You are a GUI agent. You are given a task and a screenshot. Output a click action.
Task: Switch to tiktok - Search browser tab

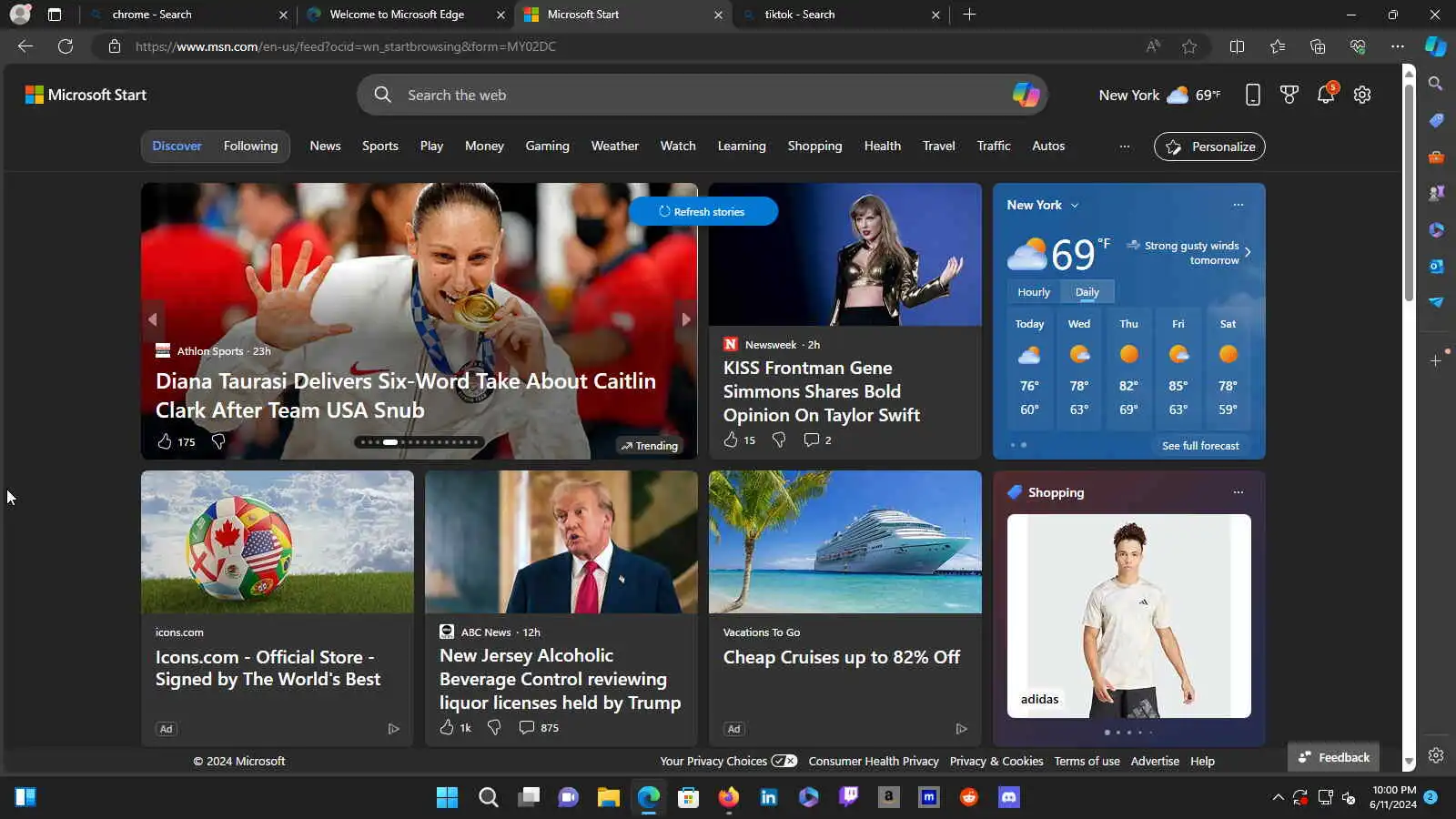click(x=842, y=15)
